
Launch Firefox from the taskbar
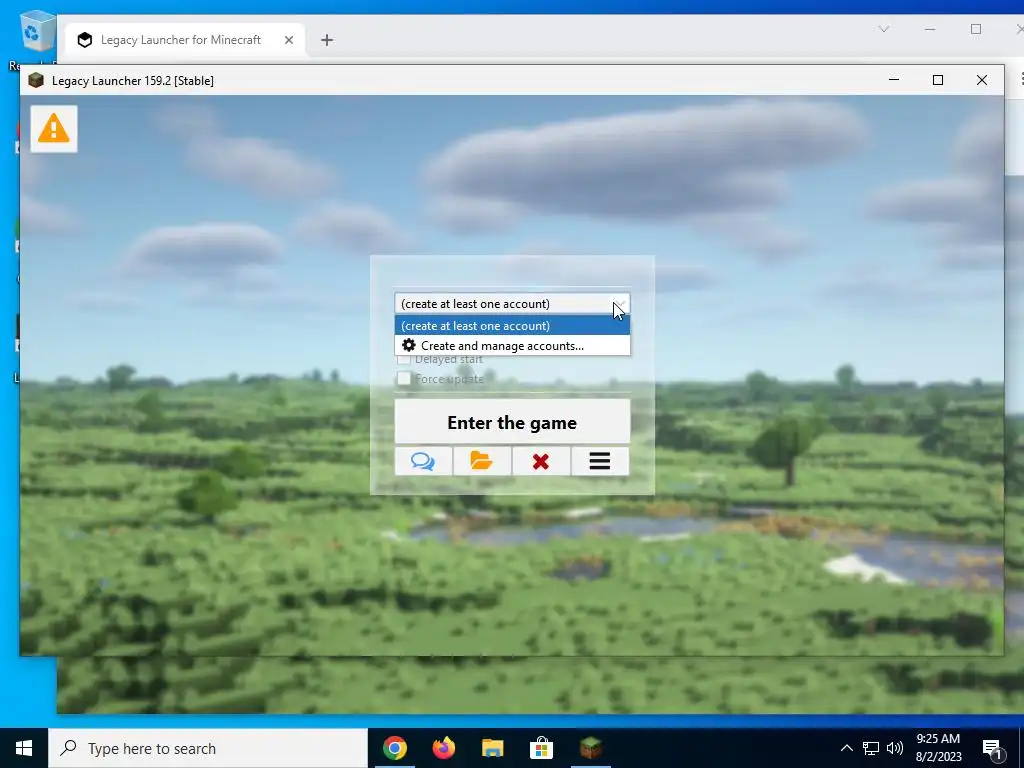(443, 748)
